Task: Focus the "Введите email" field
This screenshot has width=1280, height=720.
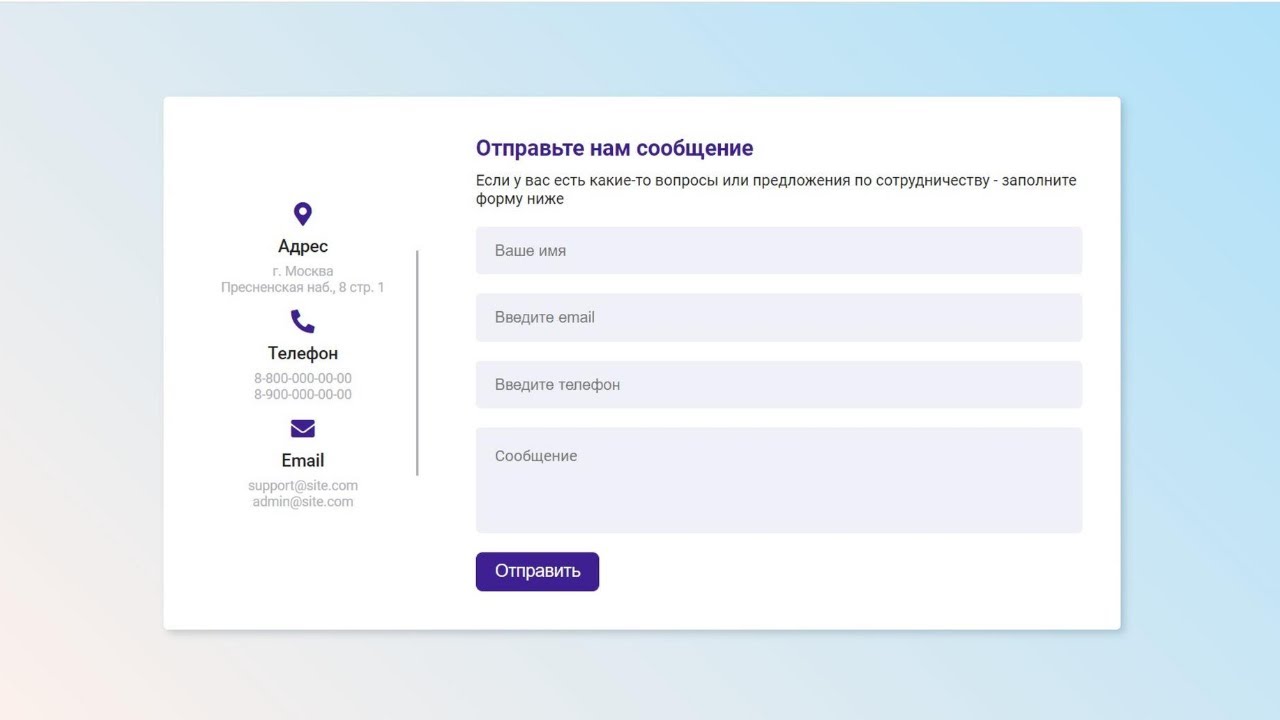Action: click(779, 317)
